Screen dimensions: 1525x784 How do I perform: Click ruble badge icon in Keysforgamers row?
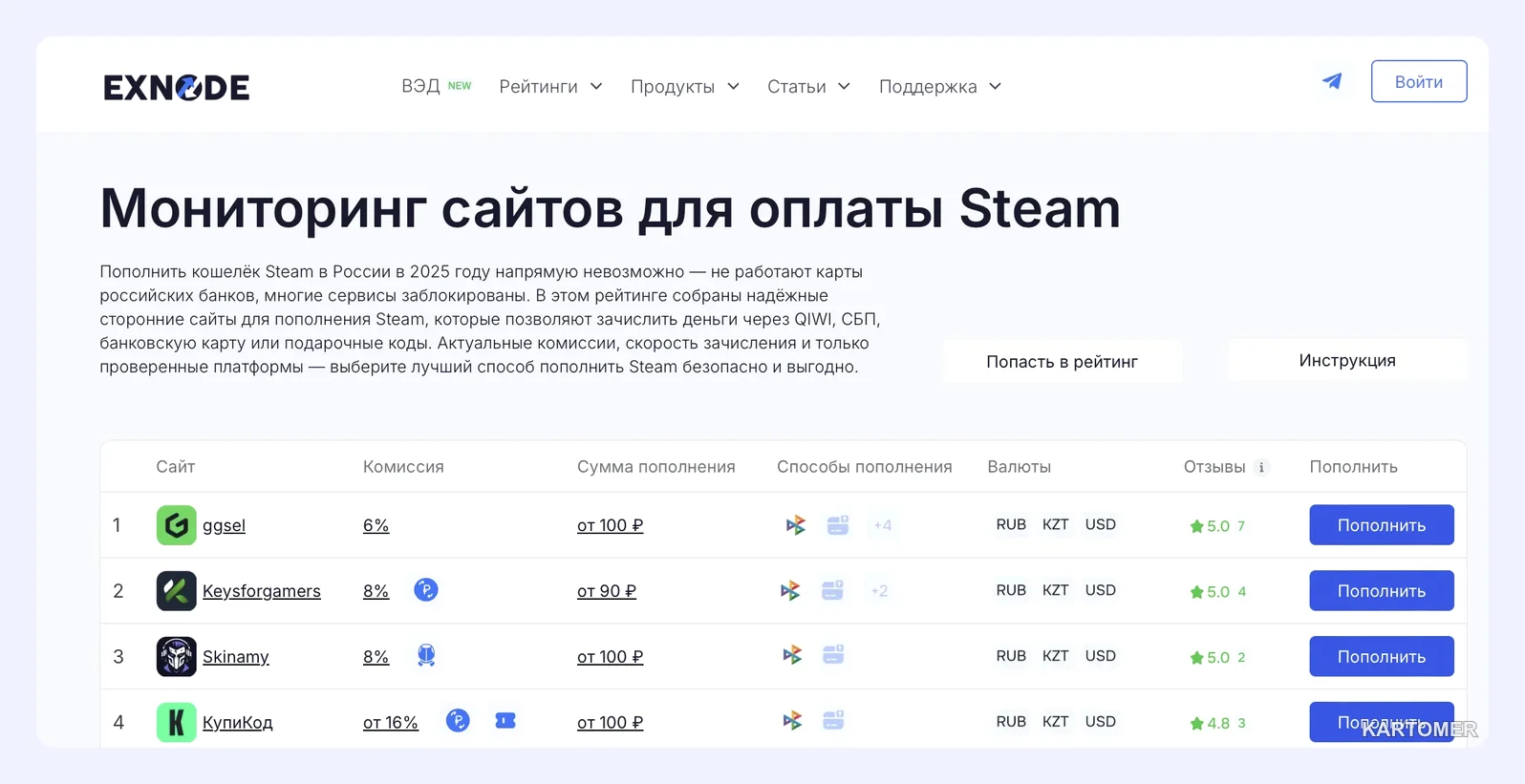click(x=426, y=590)
